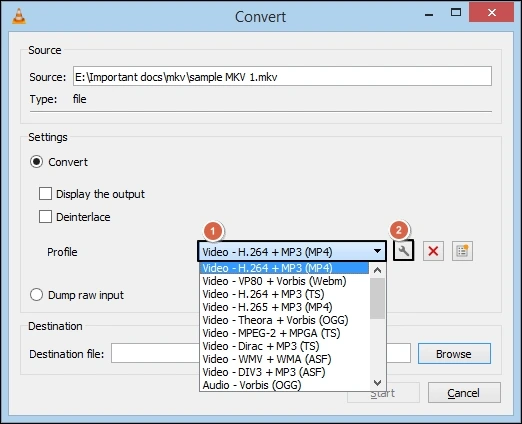Minimize the Convert window
This screenshot has width=522, height=424.
[x=429, y=14]
